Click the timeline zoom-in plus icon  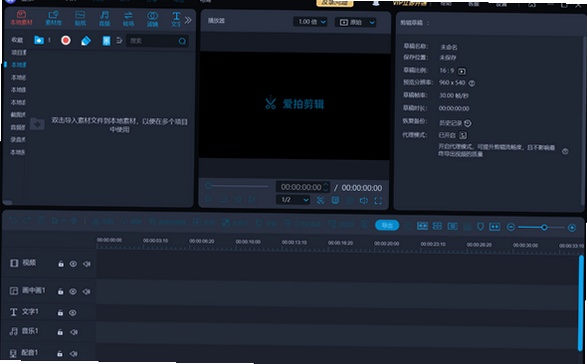click(x=572, y=228)
